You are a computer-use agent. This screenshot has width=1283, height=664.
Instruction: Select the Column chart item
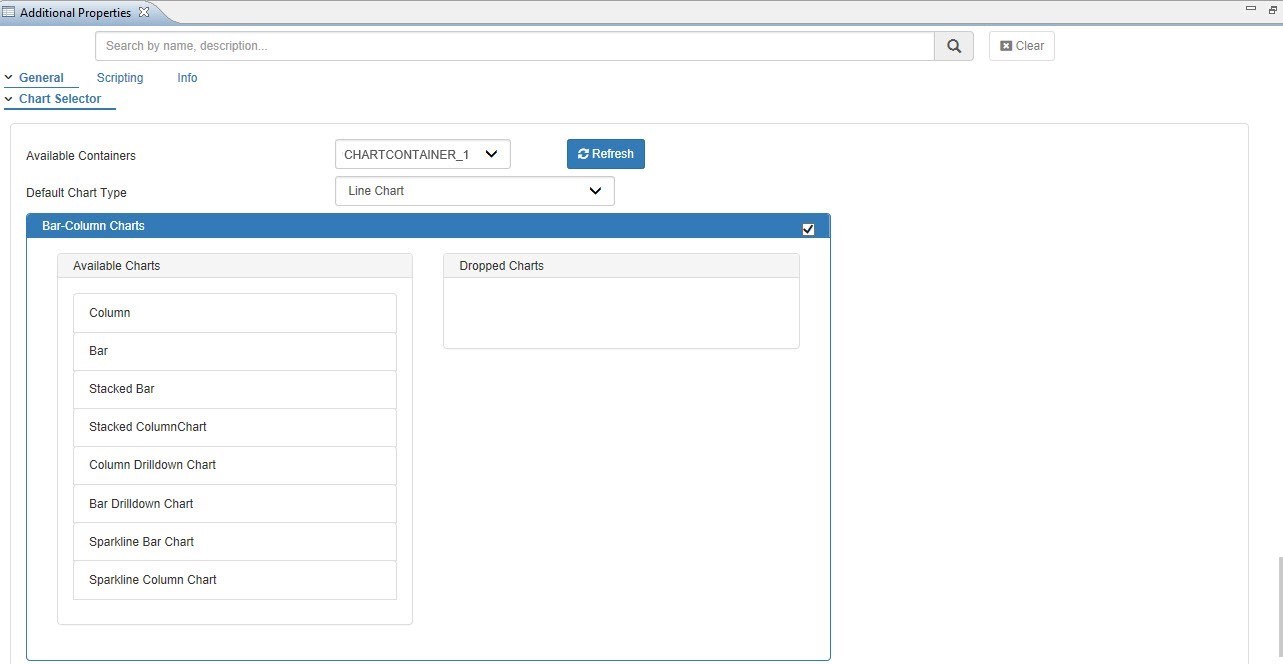235,313
